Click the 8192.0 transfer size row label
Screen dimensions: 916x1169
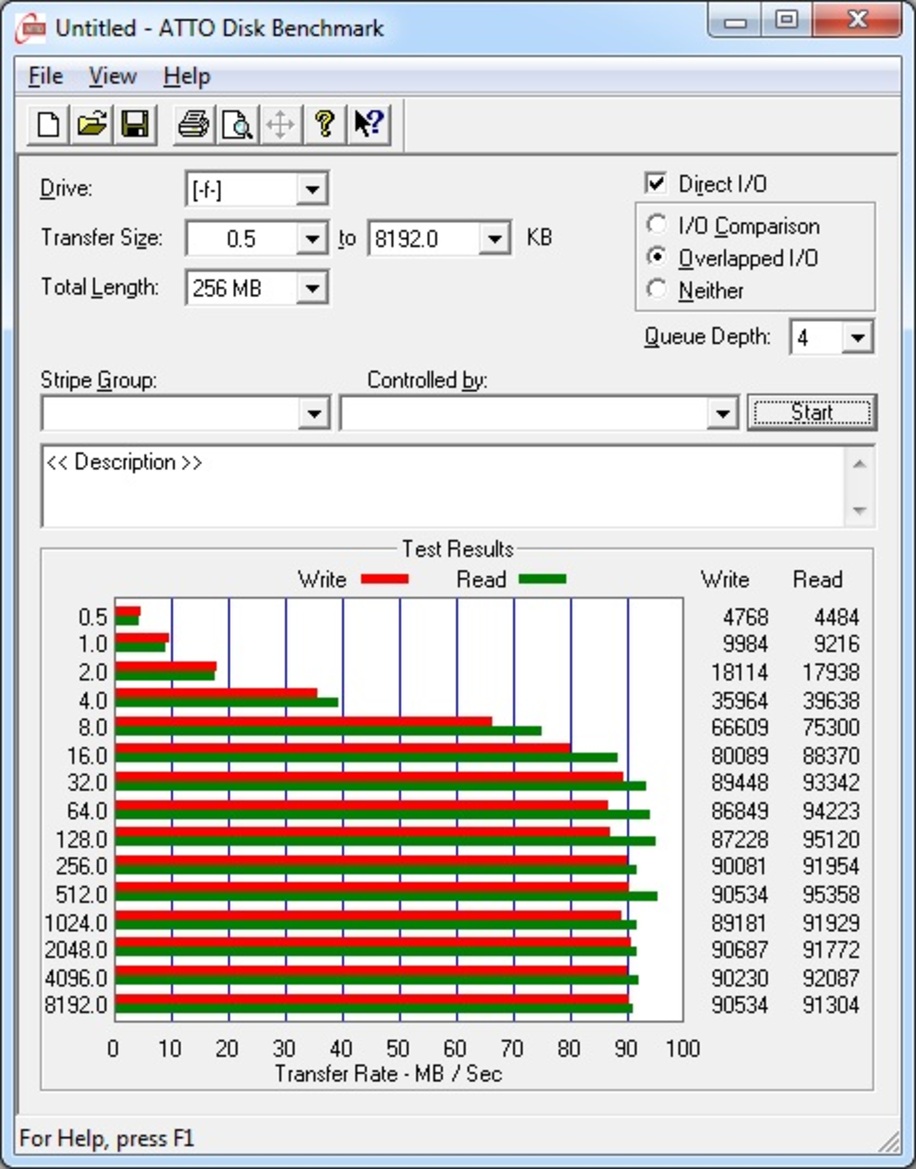click(76, 1005)
